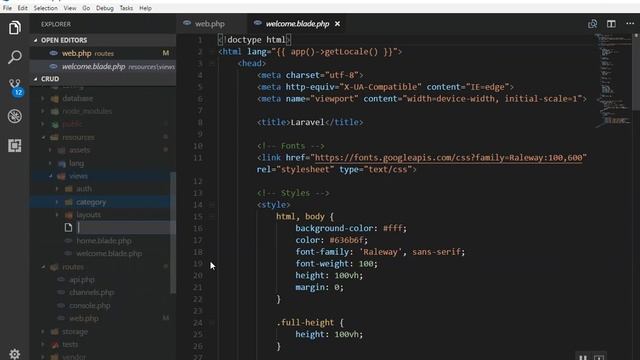
Task: Open the Tasks menu
Action: click(126, 8)
